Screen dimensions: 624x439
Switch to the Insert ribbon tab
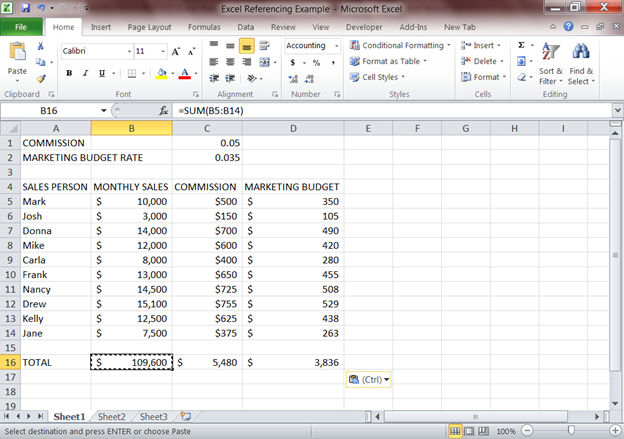point(101,27)
